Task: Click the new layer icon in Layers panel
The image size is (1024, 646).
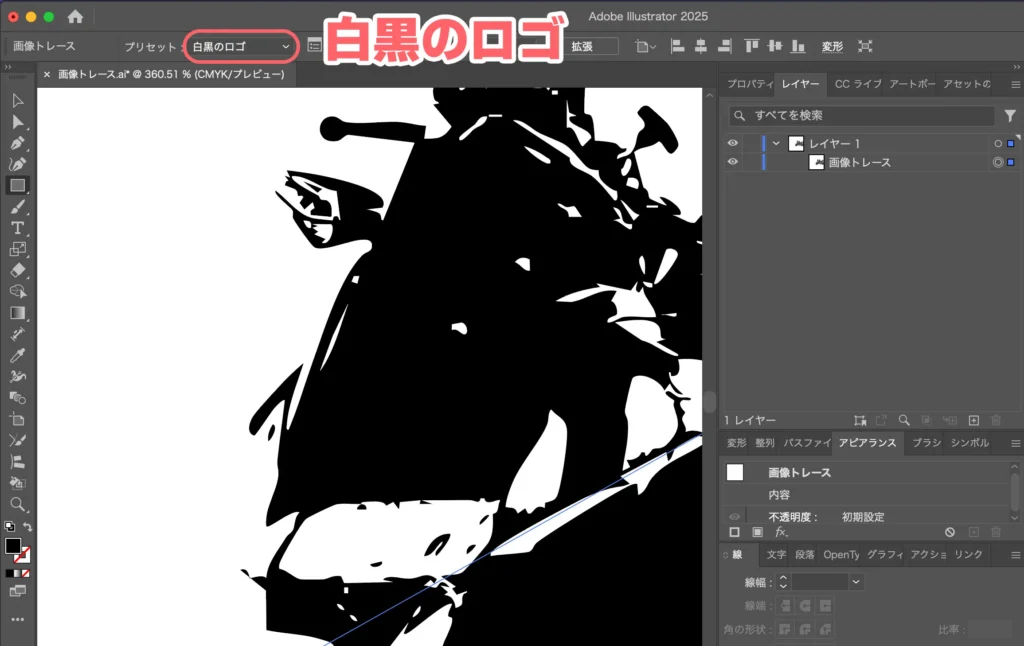Action: point(973,420)
